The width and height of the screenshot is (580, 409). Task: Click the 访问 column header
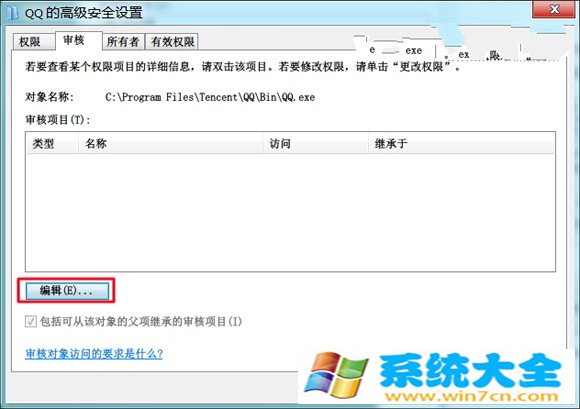[315, 143]
